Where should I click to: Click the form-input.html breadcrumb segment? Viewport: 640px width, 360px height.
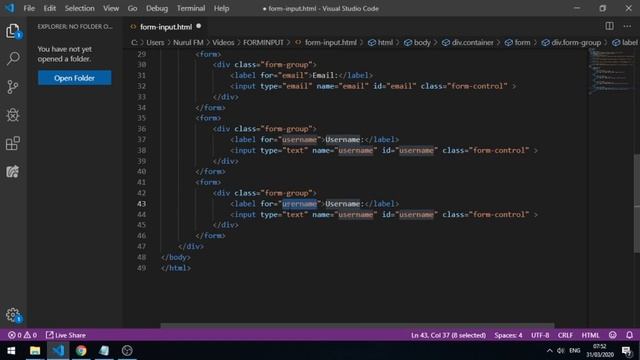click(x=326, y=42)
